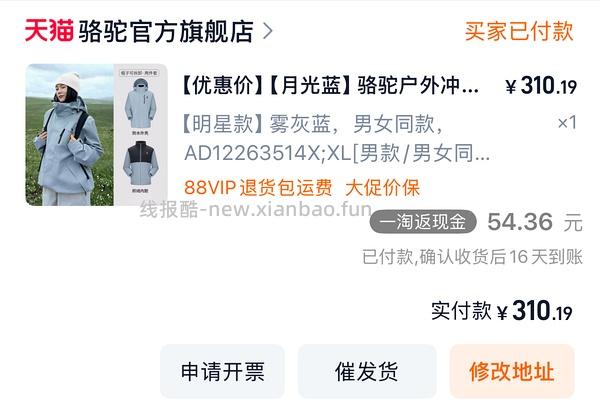
Task: Click 申请开票 button
Action: 222,371
